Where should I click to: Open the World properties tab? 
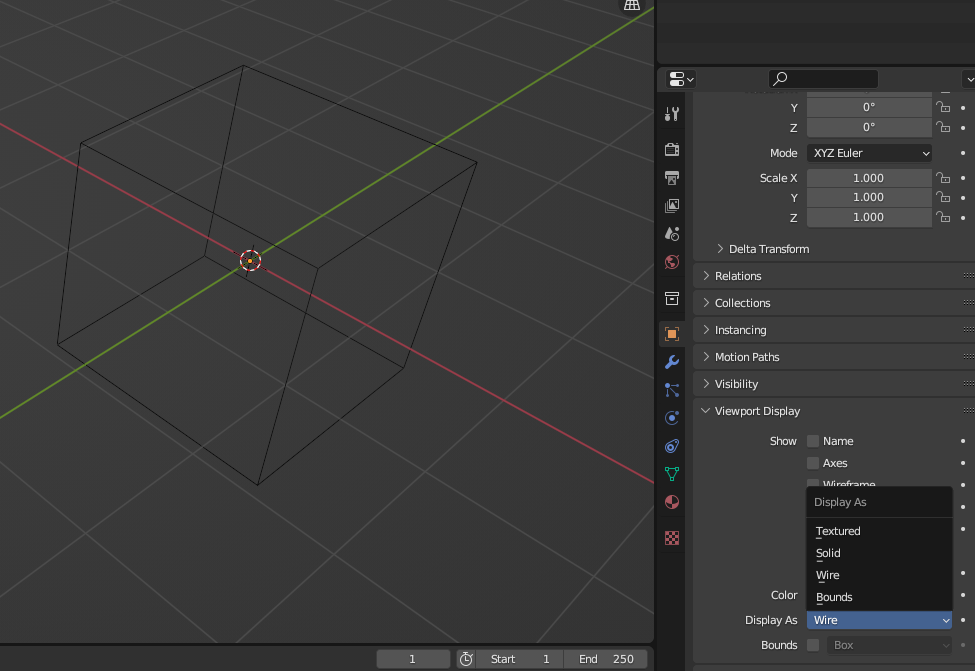[672, 262]
